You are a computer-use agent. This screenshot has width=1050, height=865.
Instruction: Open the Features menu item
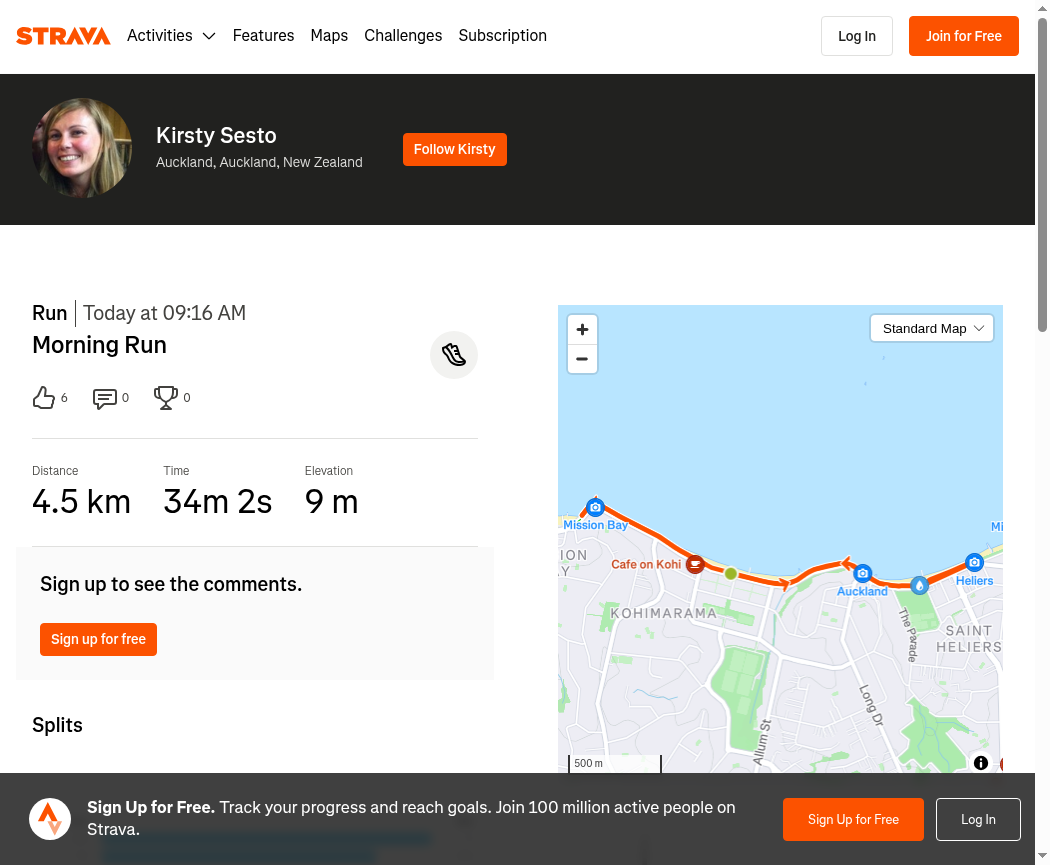coord(263,35)
